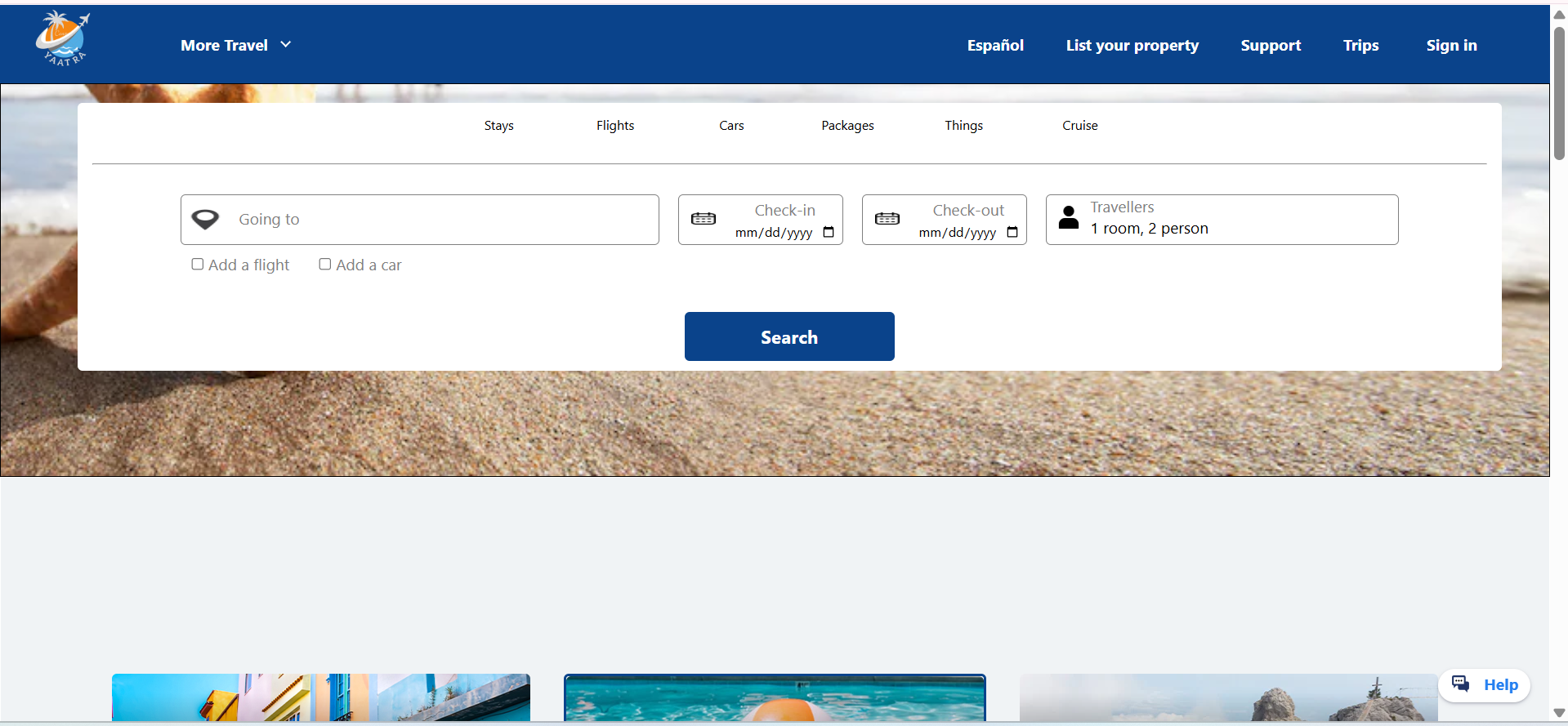Enable the Add a car checkbox

(325, 264)
